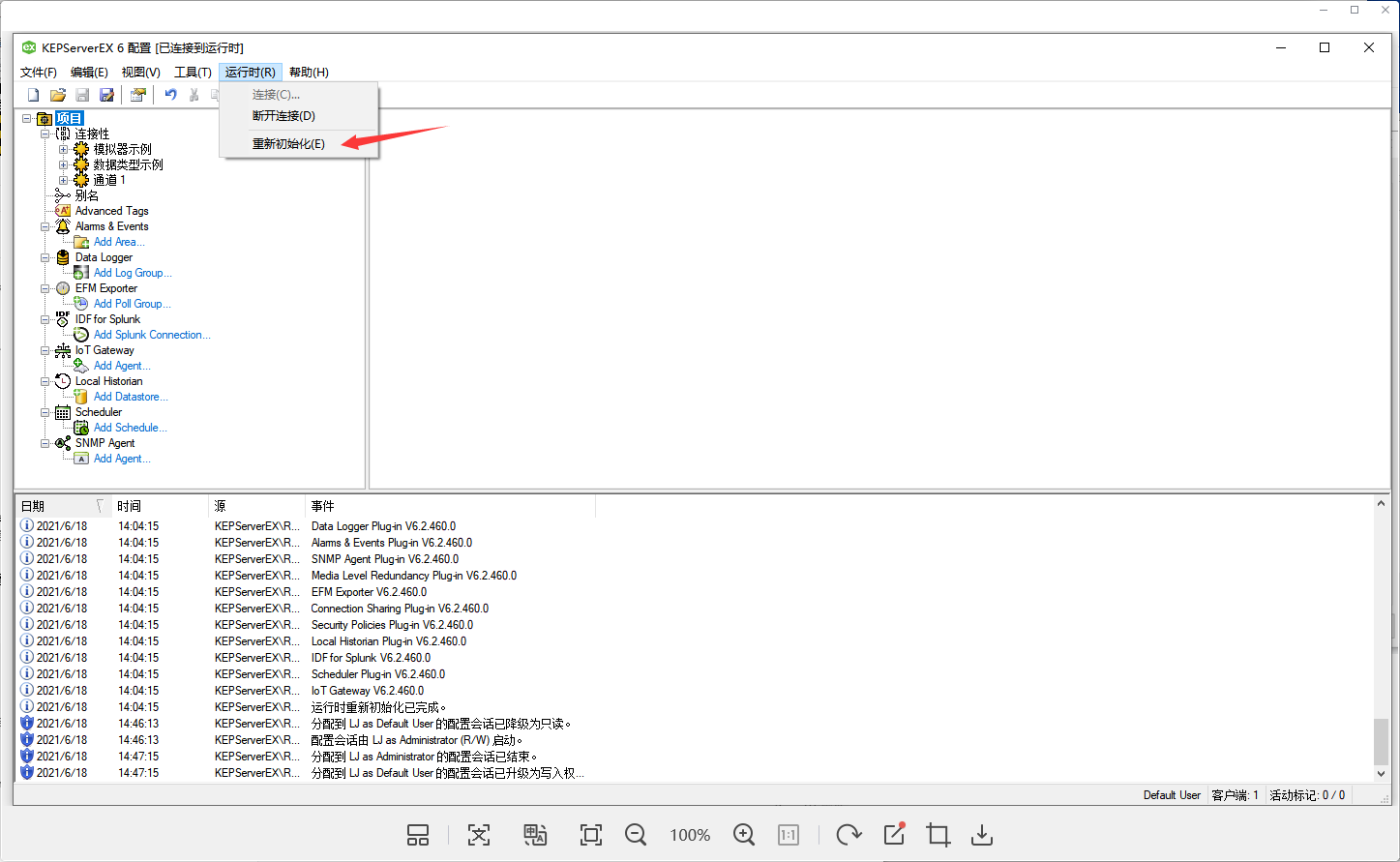
Task: Click the IoT Gateway icon
Action: pos(63,350)
